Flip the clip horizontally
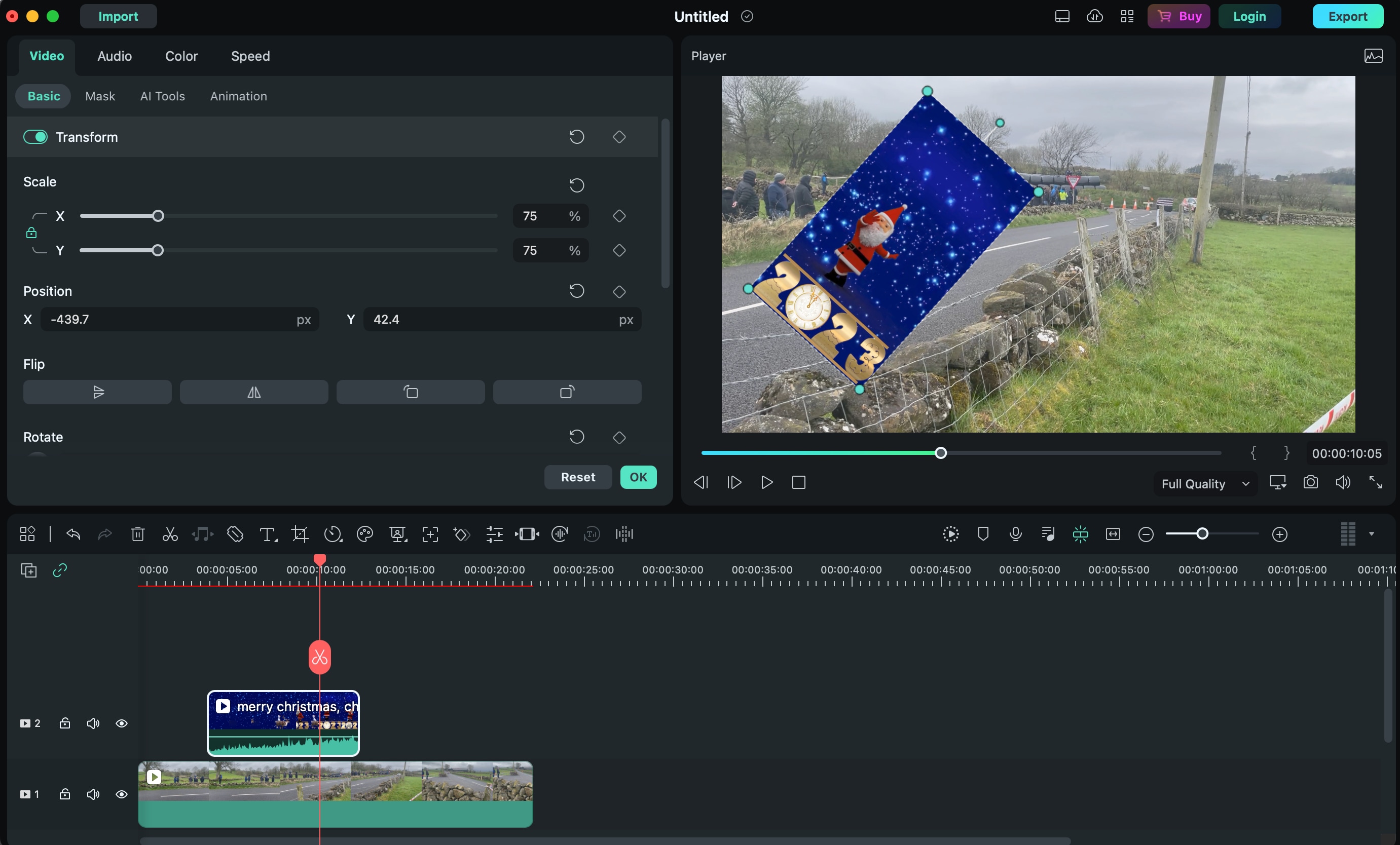 [254, 392]
